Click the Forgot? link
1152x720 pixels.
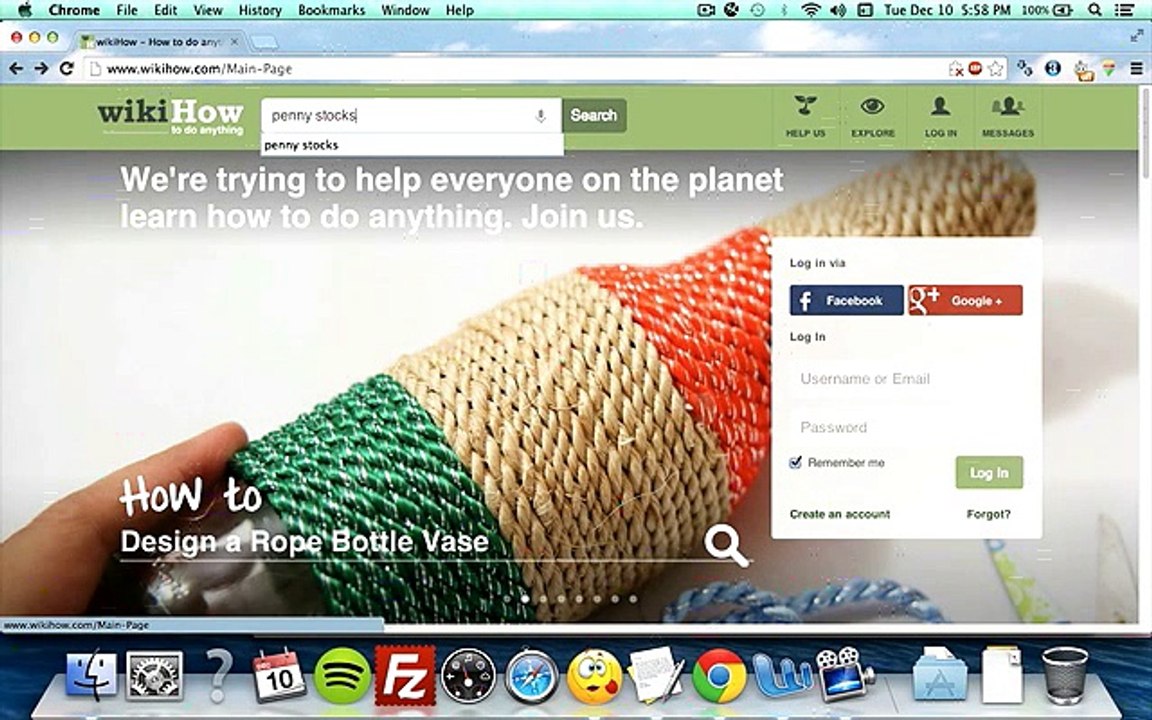(988, 514)
